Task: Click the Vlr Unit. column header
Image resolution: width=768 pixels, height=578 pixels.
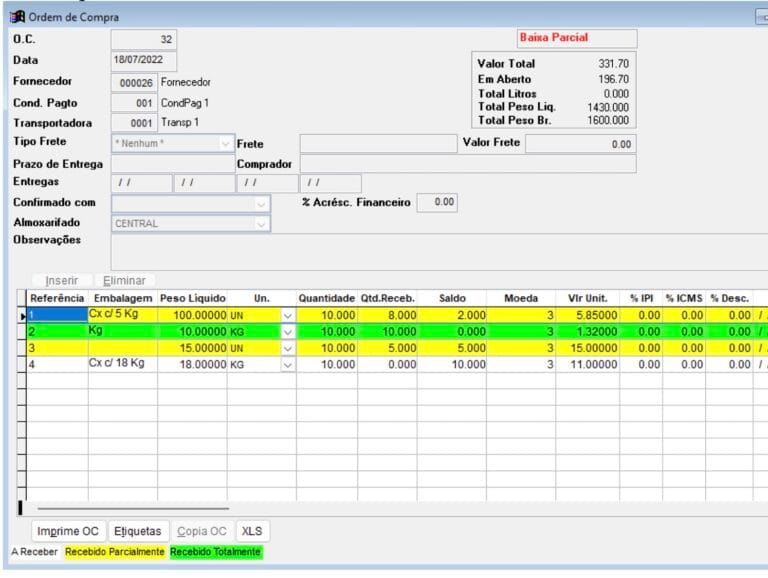Action: (588, 298)
